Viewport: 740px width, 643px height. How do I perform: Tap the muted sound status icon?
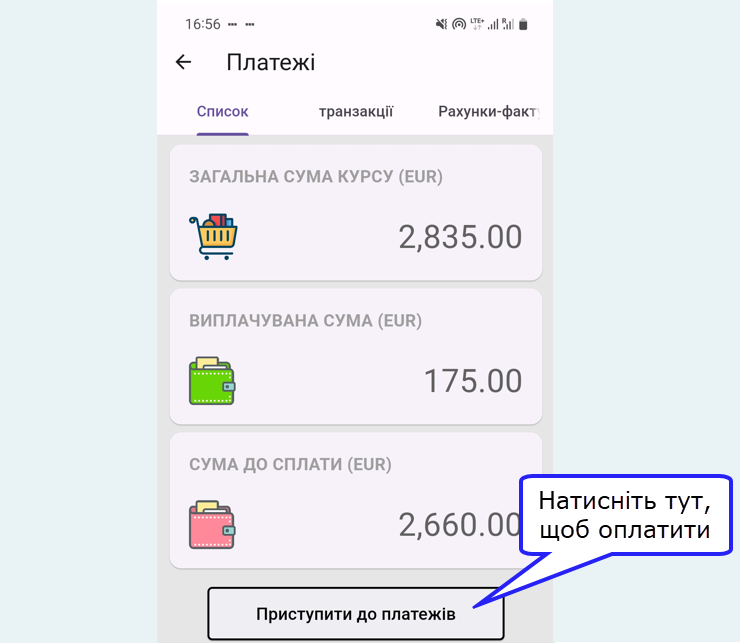click(x=441, y=24)
